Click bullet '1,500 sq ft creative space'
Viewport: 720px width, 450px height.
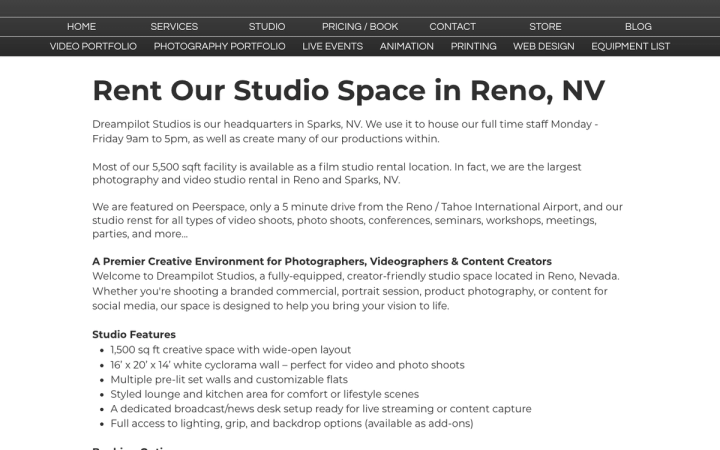(231, 350)
